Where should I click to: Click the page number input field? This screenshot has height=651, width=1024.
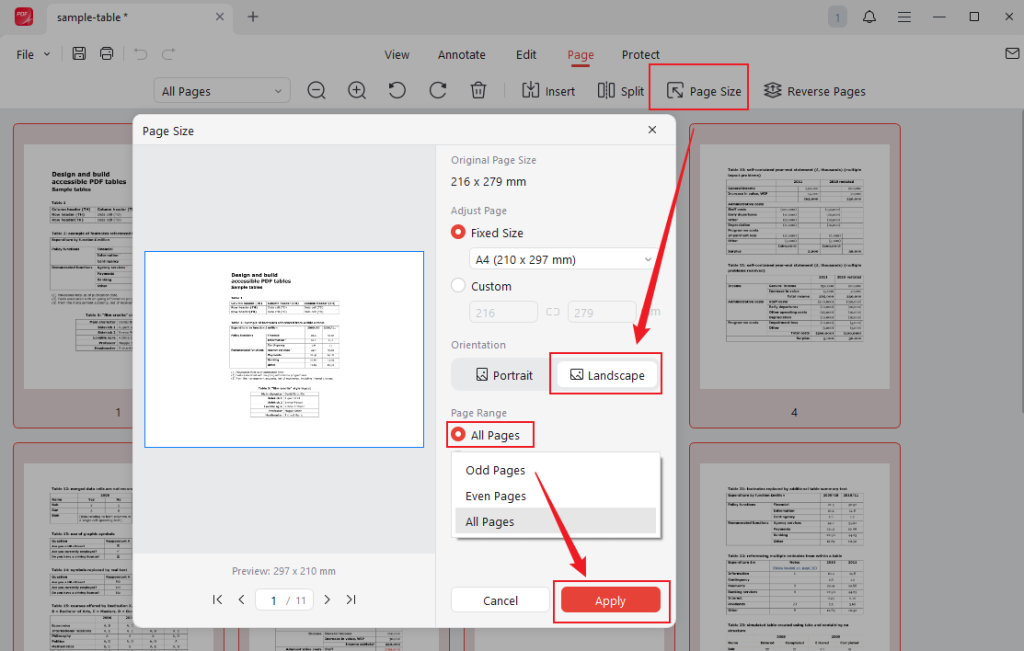(273, 599)
